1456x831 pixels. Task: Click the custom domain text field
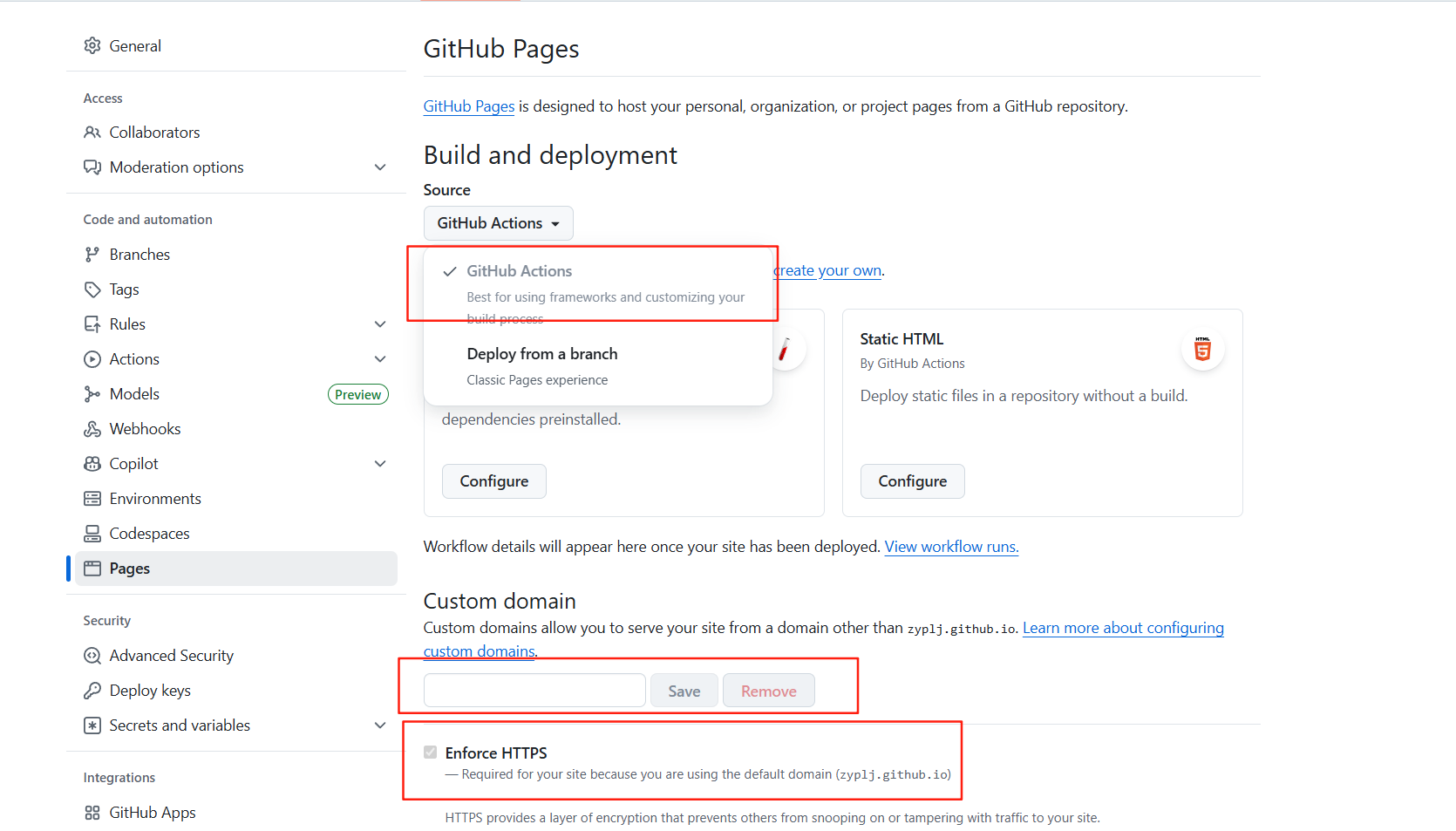click(x=534, y=691)
